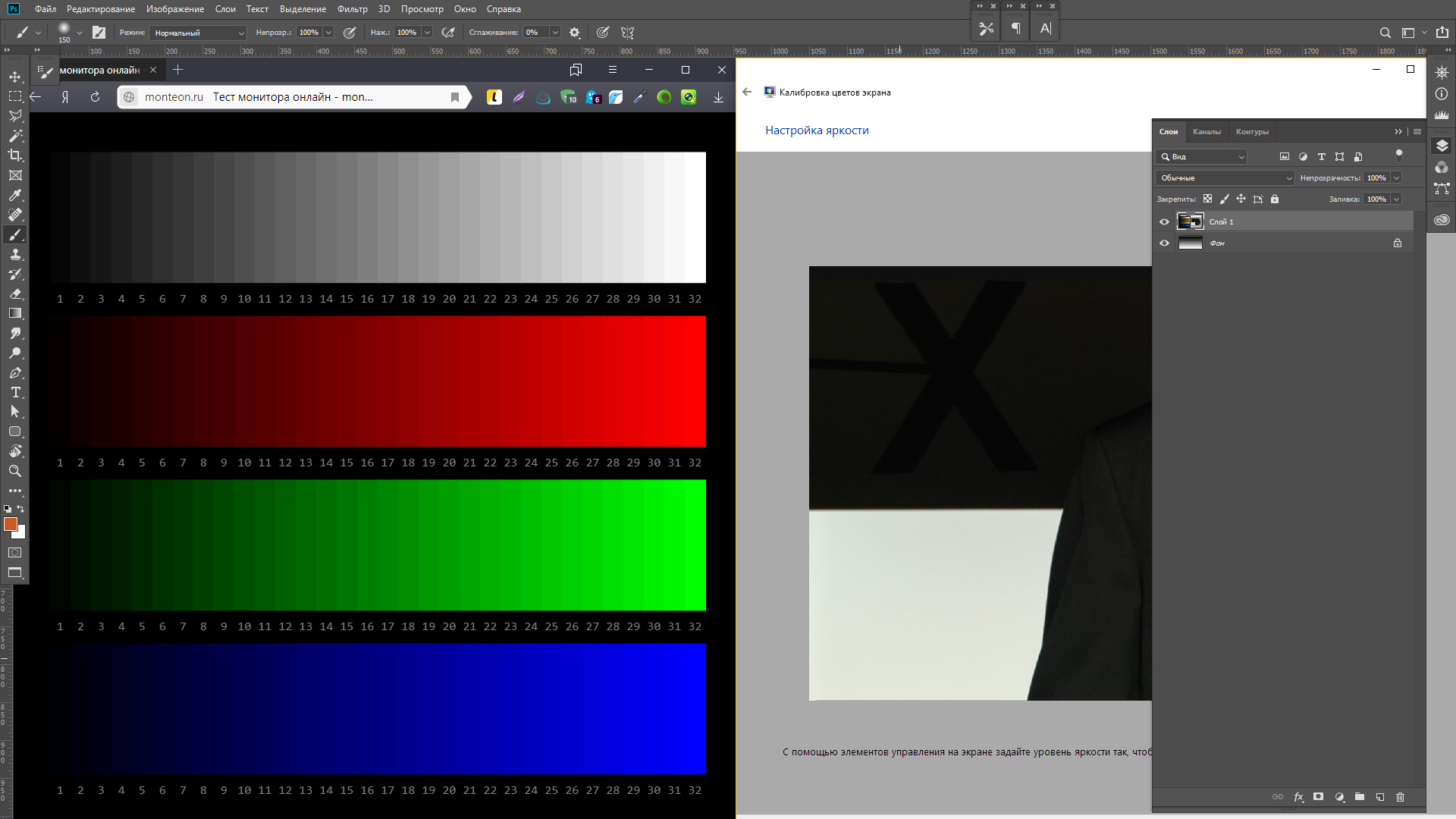This screenshot has width=1456, height=819.
Task: Toggle lock transparent pixels
Action: [x=1207, y=199]
